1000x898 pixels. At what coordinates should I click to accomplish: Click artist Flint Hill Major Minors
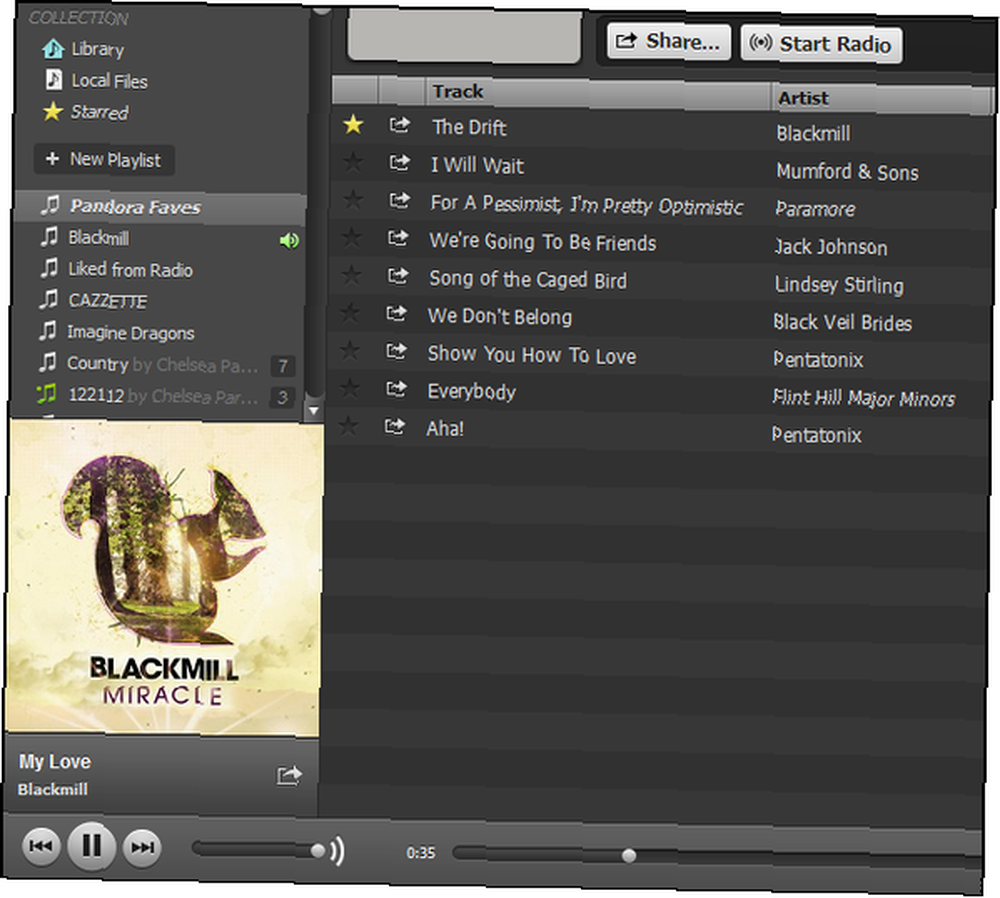[864, 399]
